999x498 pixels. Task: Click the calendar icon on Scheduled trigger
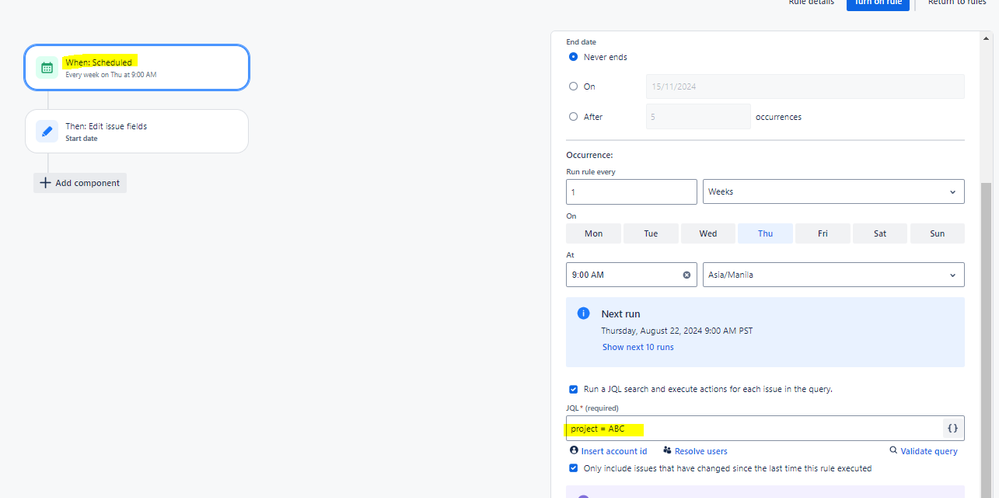(x=47, y=68)
